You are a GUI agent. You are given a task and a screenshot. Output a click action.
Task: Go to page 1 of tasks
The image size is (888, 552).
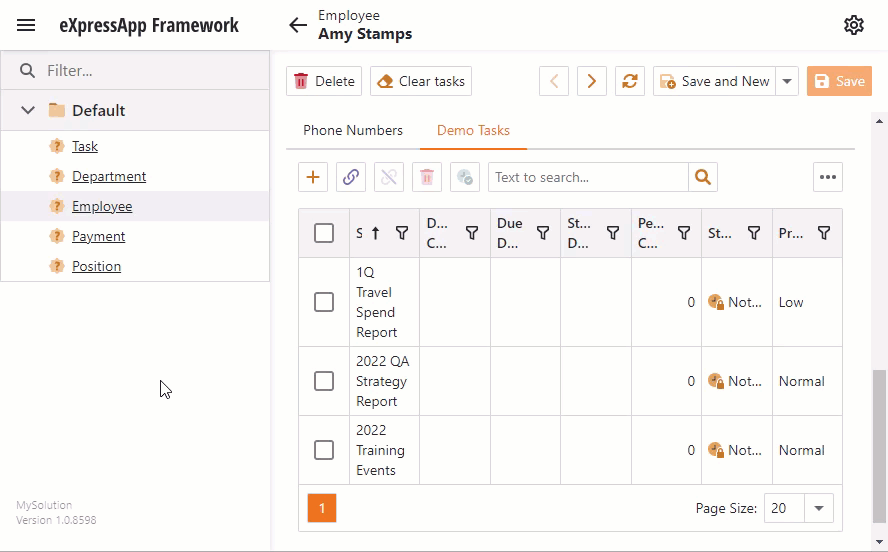point(322,508)
